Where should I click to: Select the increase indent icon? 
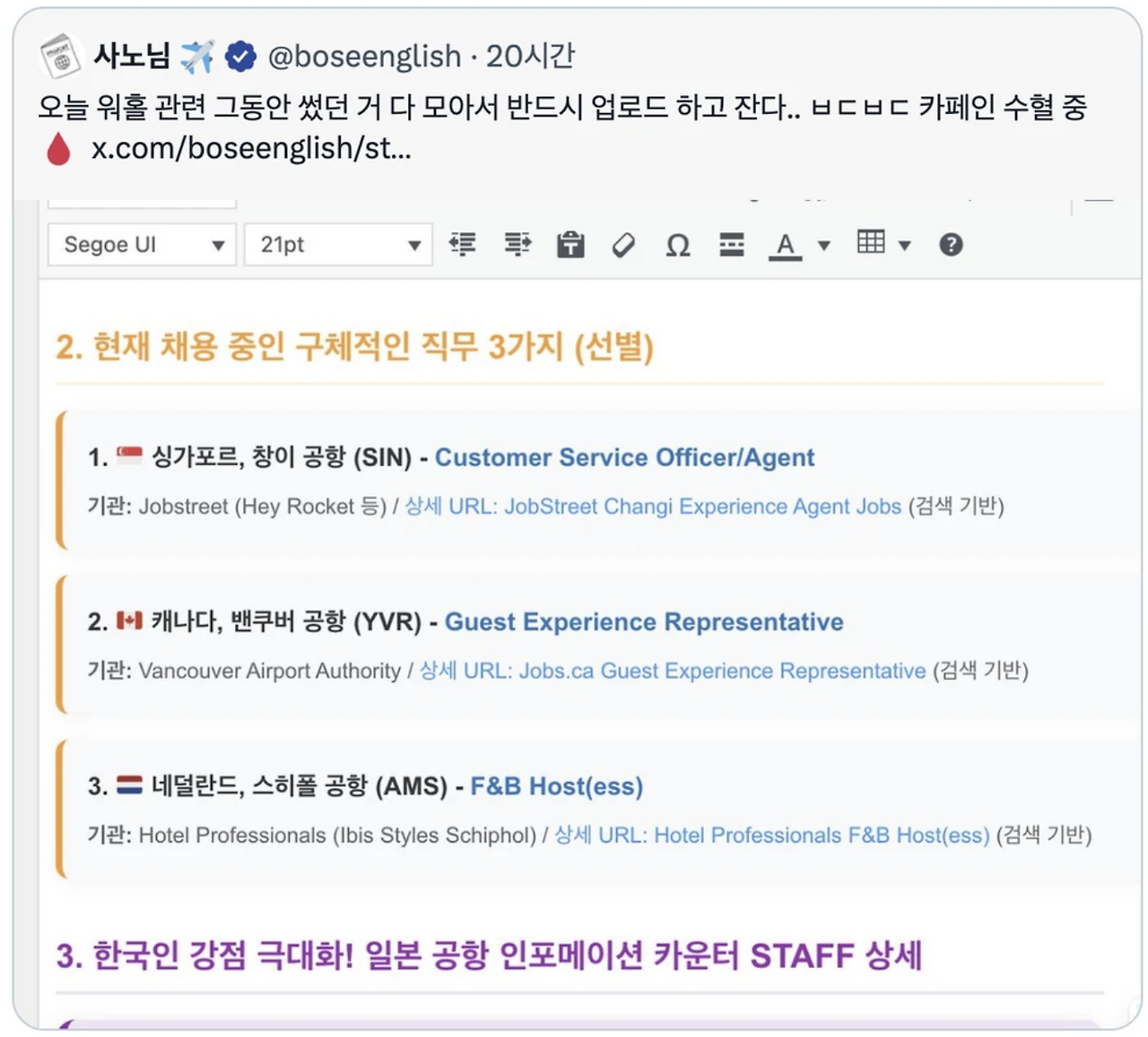(517, 243)
